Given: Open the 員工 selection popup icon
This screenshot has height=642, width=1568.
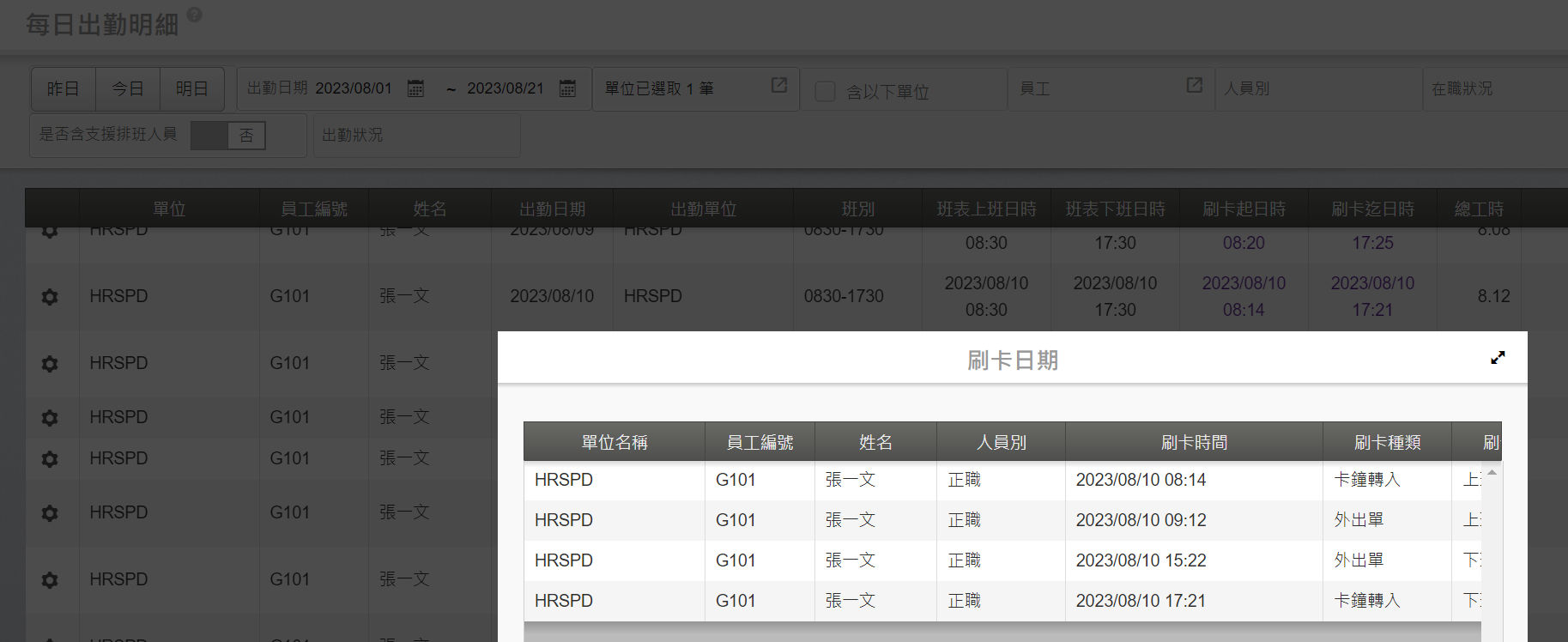Looking at the screenshot, I should tap(1194, 85).
